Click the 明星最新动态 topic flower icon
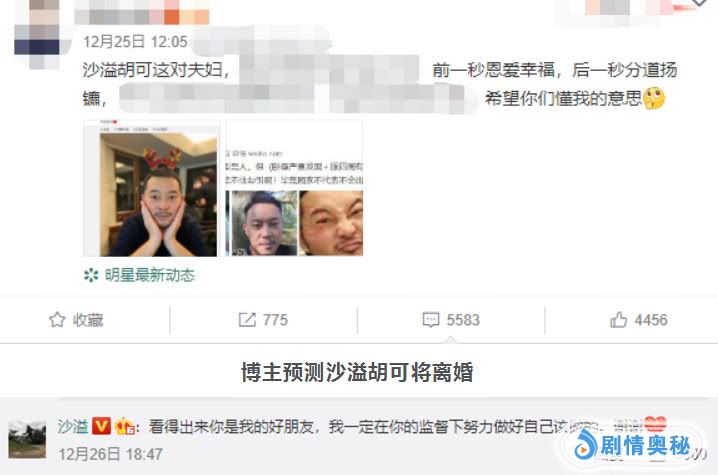Screen dimensions: 718x475 tap(91, 275)
